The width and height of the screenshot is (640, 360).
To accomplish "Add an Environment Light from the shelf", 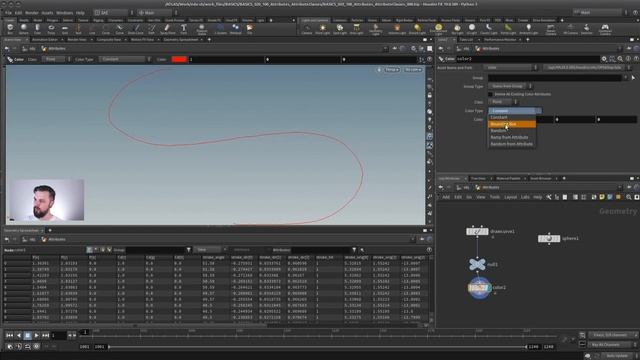I will click(x=438, y=29).
